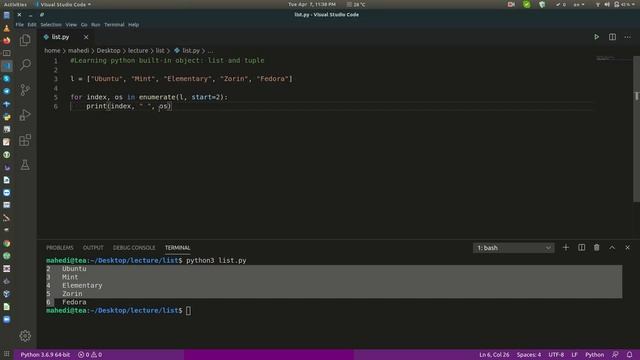The image size is (640, 360).
Task: Click 'list' folder in the breadcrumb
Action: click(x=160, y=51)
